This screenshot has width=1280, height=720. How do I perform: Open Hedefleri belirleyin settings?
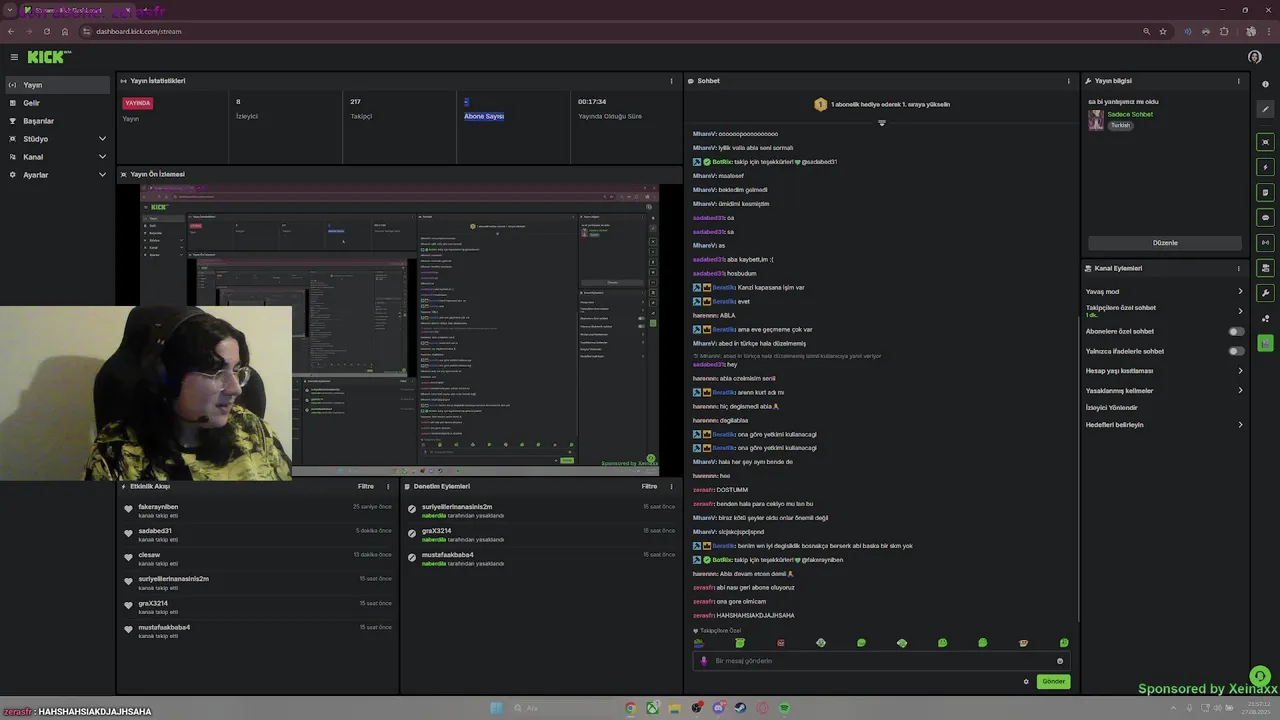pyautogui.click(x=1165, y=425)
